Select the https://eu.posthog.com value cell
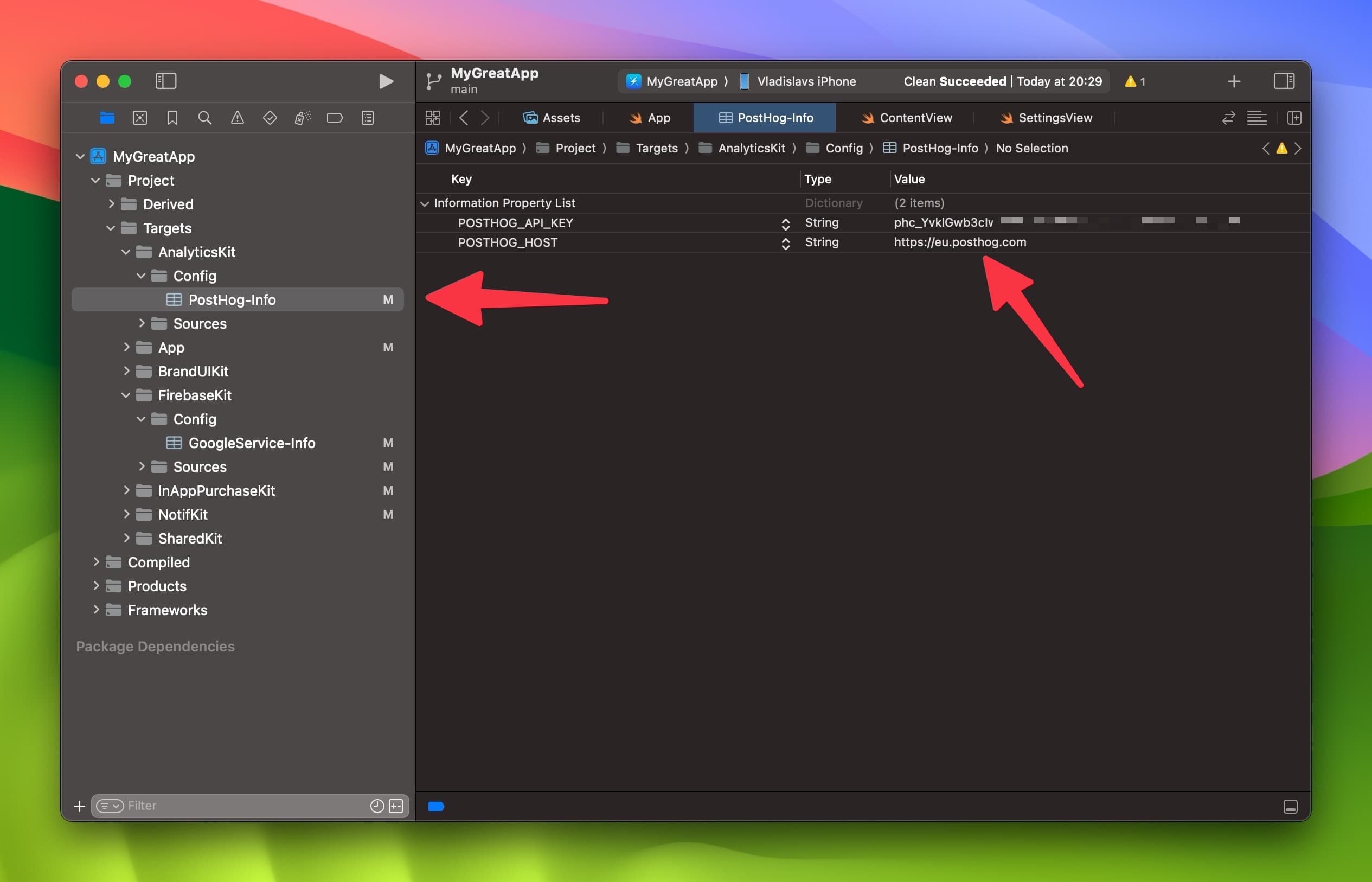Viewport: 1372px width, 882px height. point(960,242)
